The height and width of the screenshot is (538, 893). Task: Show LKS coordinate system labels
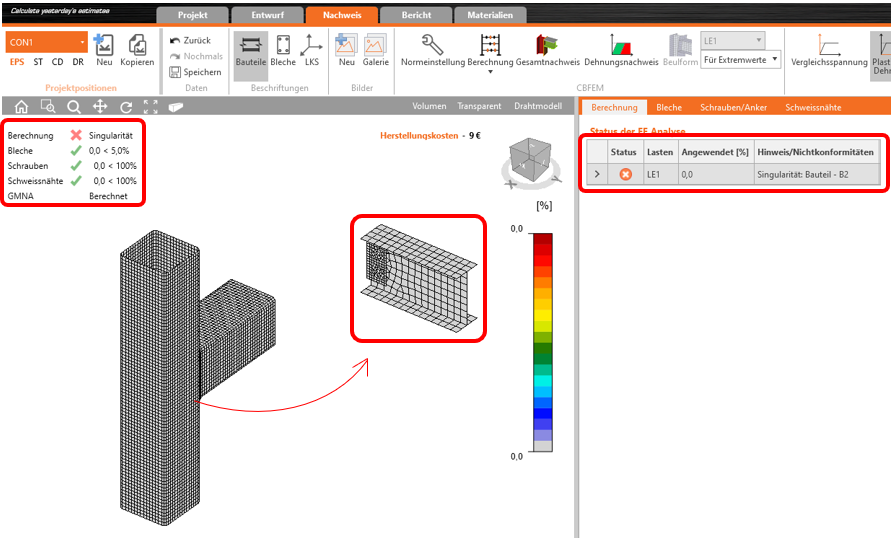click(312, 45)
